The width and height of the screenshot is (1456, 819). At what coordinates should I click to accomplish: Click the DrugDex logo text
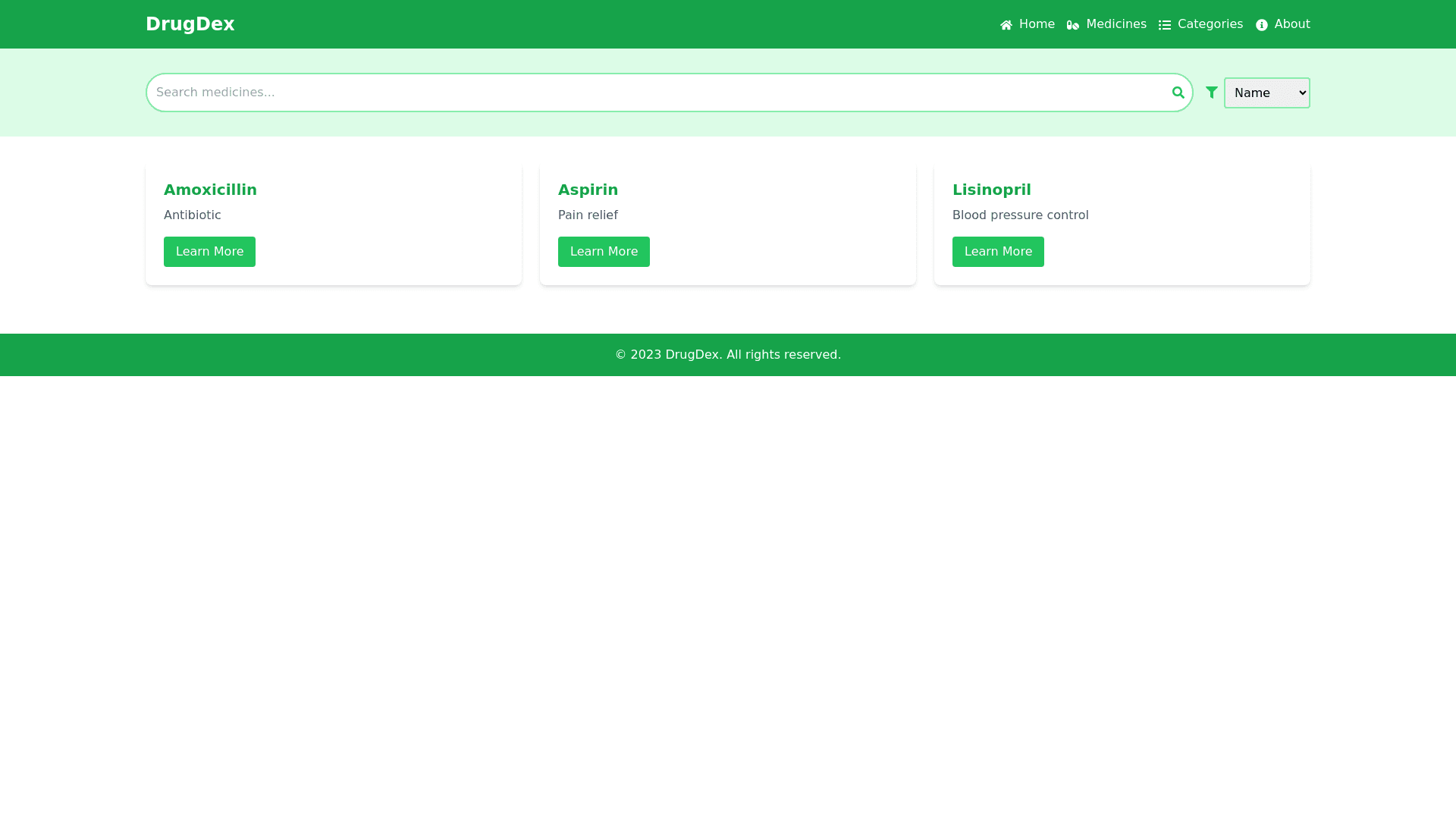190,24
